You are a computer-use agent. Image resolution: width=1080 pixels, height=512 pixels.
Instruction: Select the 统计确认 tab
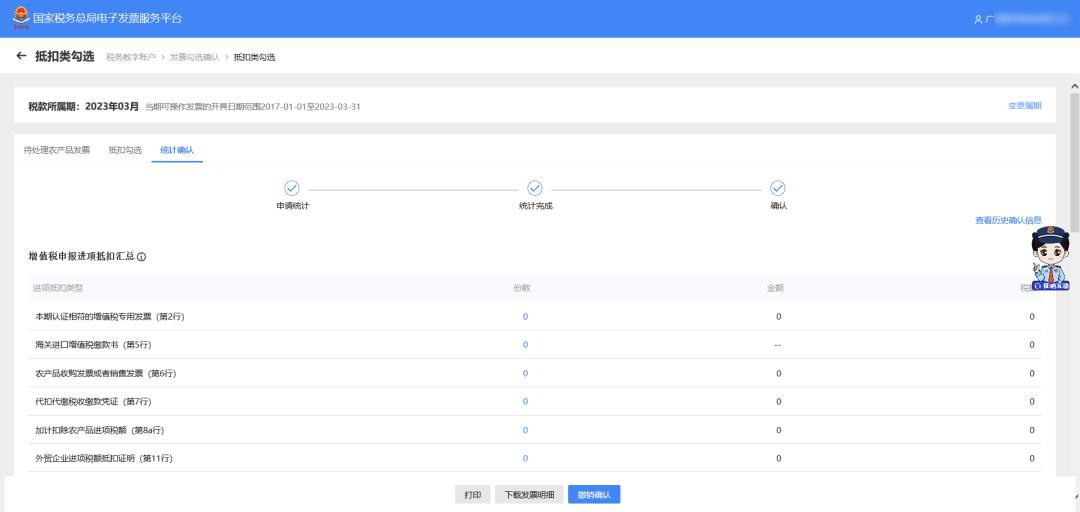point(177,150)
